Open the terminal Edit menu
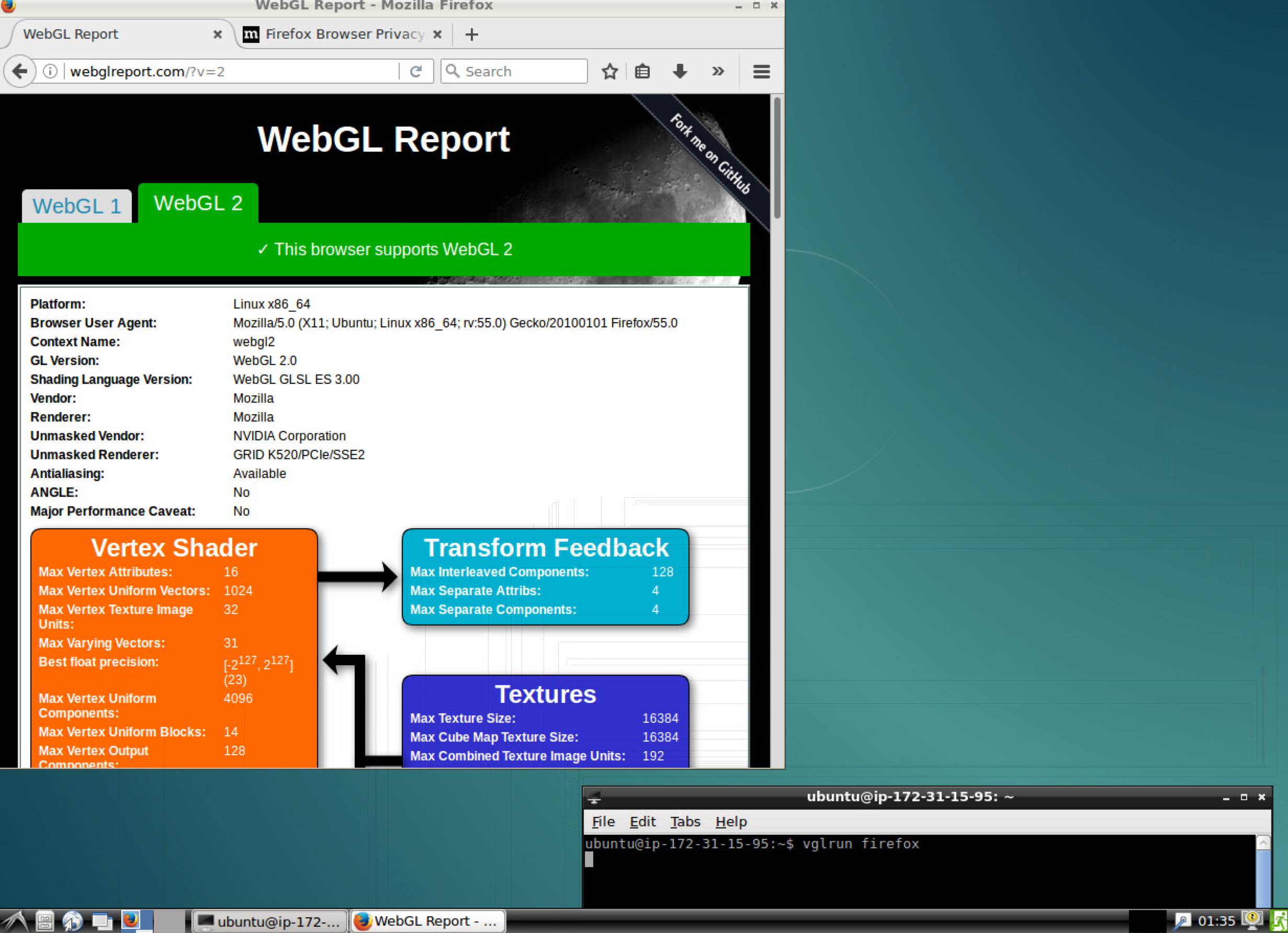The height and width of the screenshot is (933, 1288). coord(642,822)
